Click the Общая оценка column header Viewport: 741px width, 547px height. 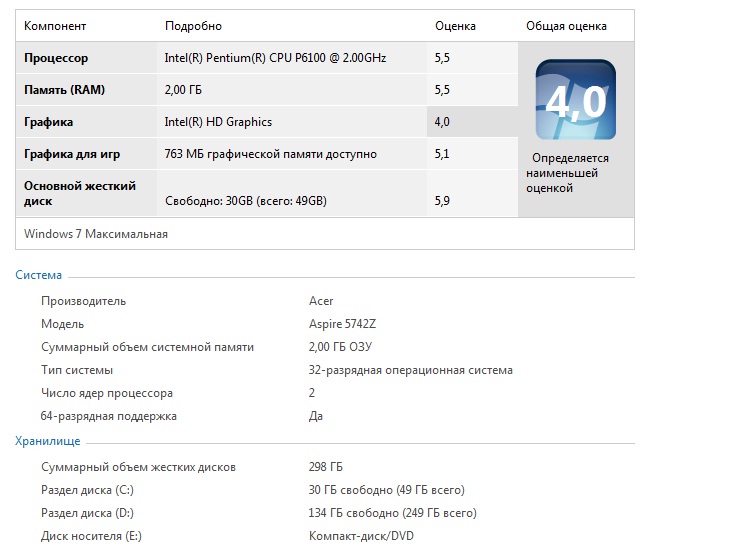click(566, 26)
